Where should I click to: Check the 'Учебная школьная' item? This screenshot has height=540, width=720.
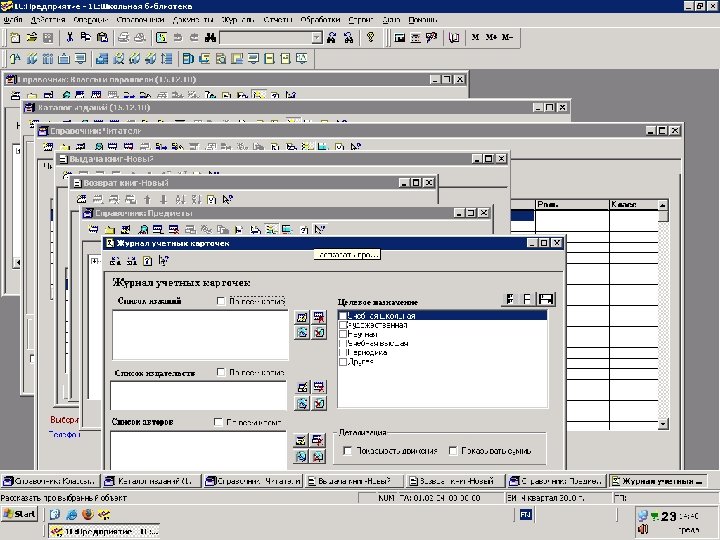[343, 316]
